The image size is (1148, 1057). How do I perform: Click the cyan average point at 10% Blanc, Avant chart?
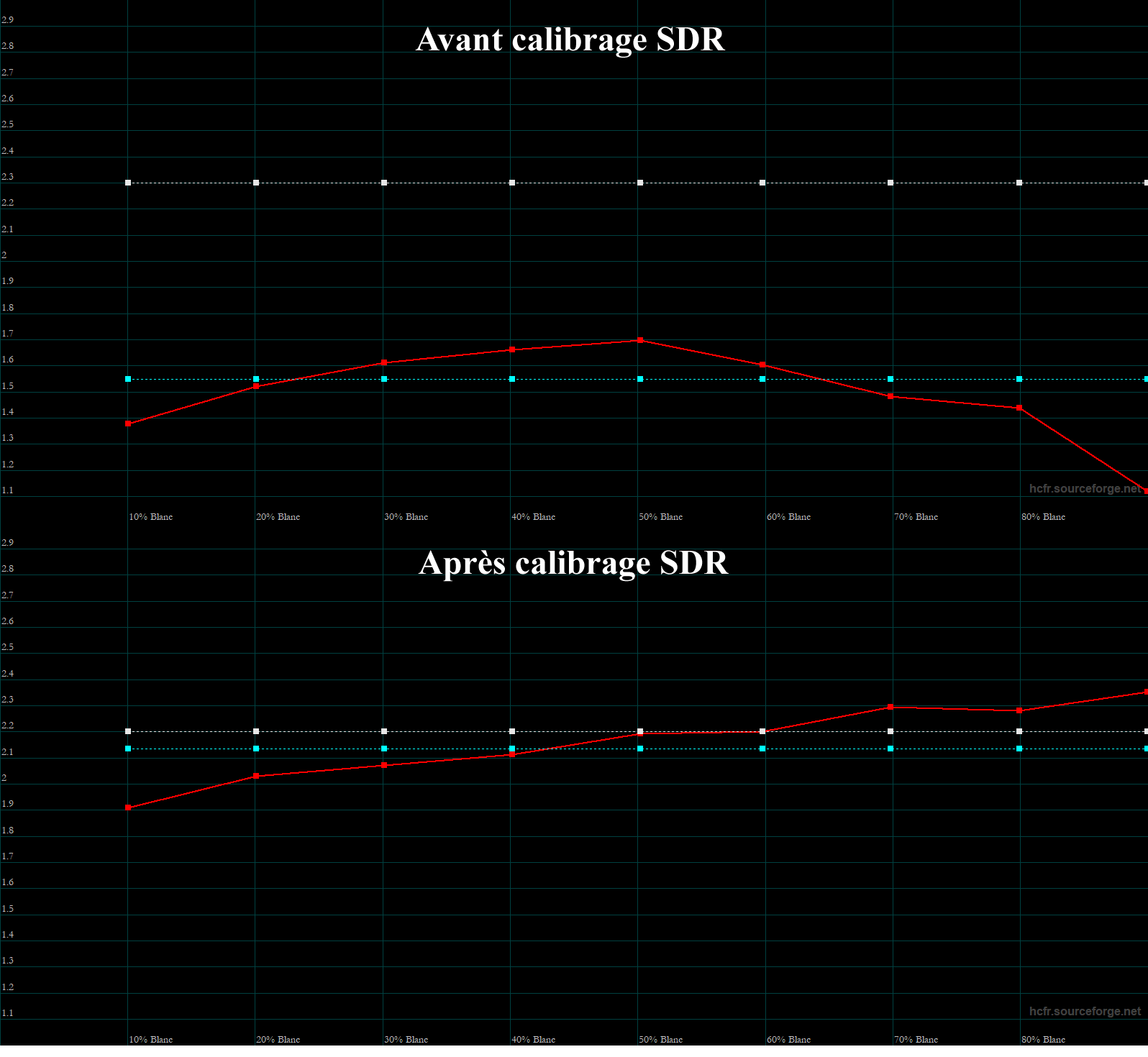coord(128,379)
